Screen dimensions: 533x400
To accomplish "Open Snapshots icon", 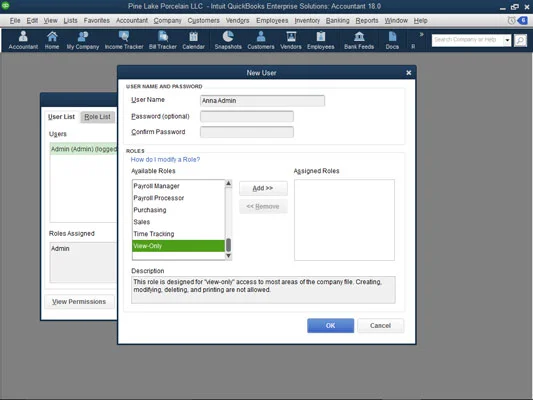I will point(228,40).
